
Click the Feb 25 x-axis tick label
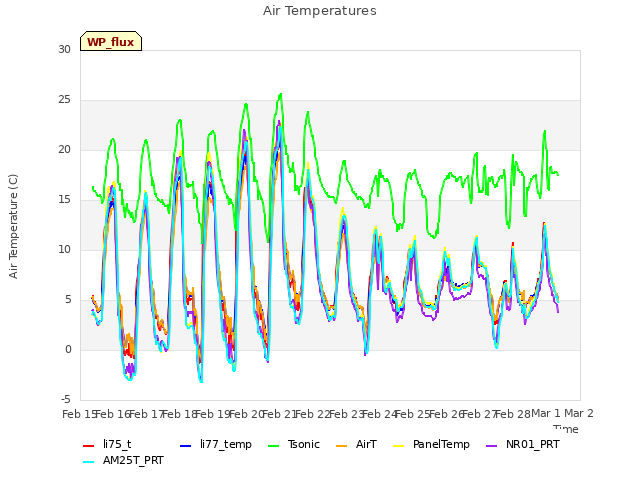pos(412,414)
